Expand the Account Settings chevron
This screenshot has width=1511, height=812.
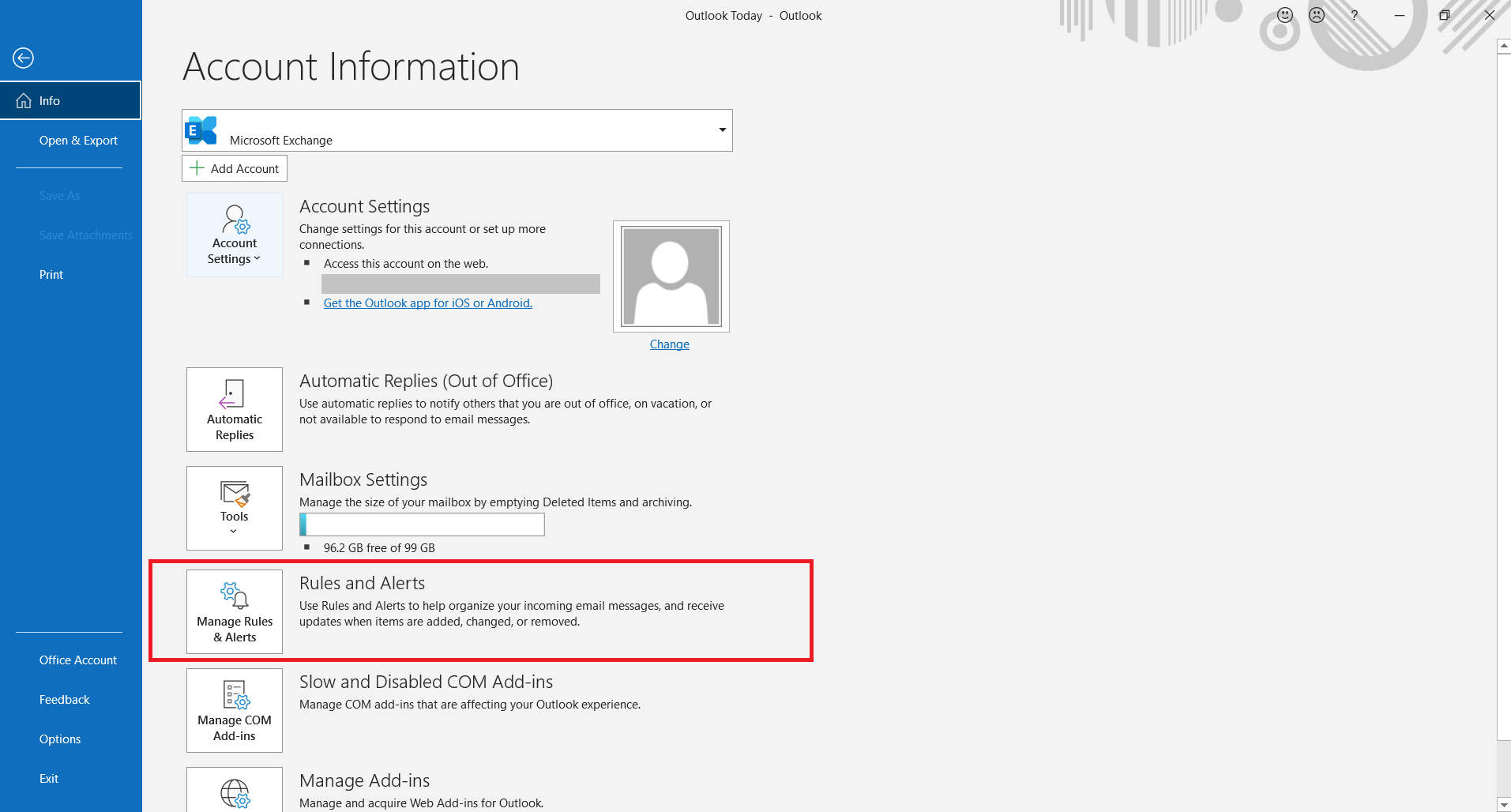point(257,258)
